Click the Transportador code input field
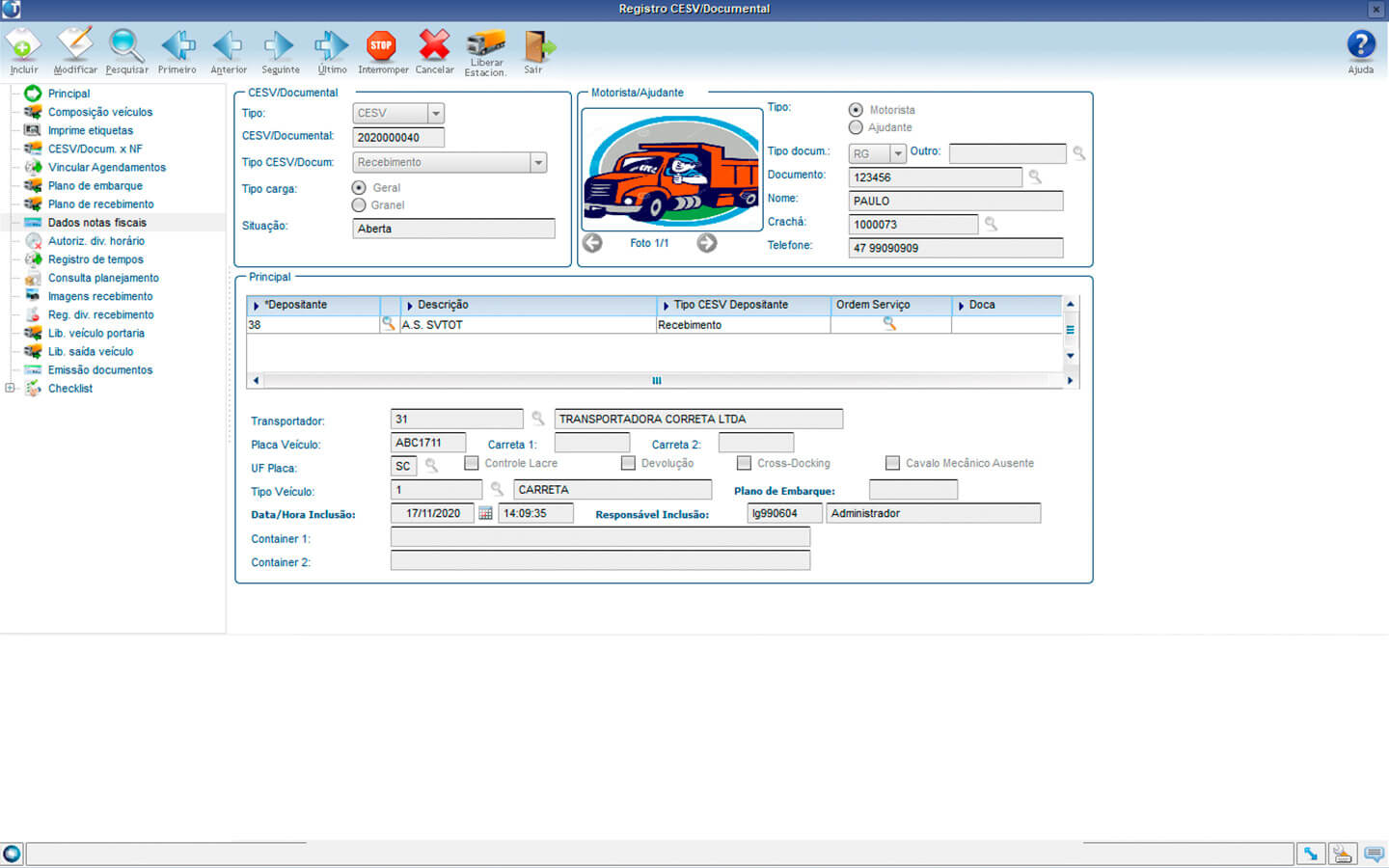The image size is (1389, 868). click(456, 420)
